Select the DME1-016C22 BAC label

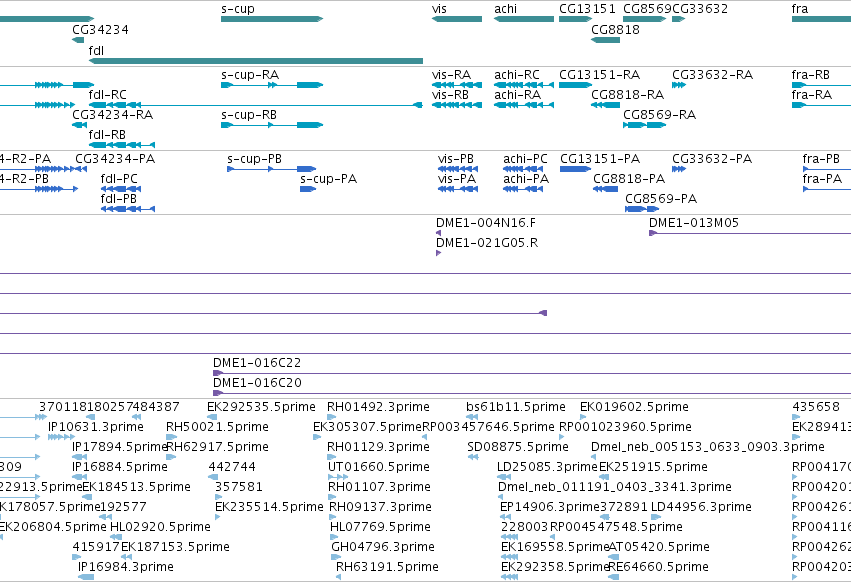(x=257, y=363)
